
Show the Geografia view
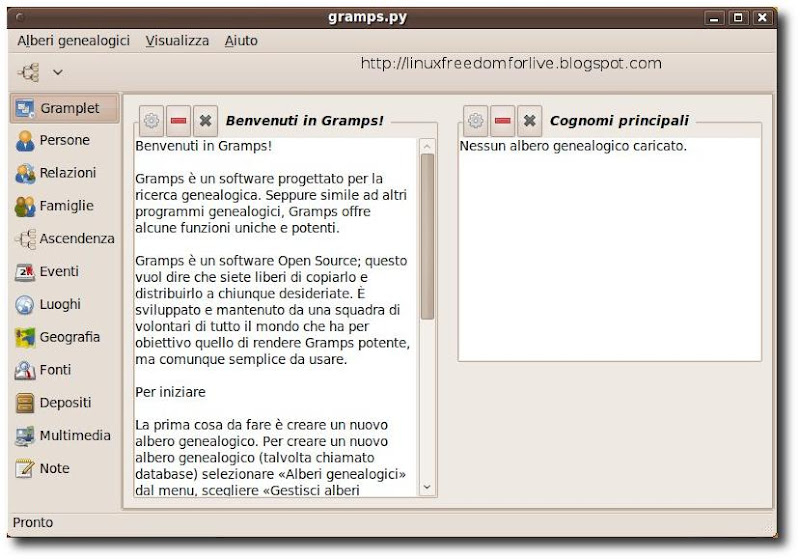tap(64, 337)
